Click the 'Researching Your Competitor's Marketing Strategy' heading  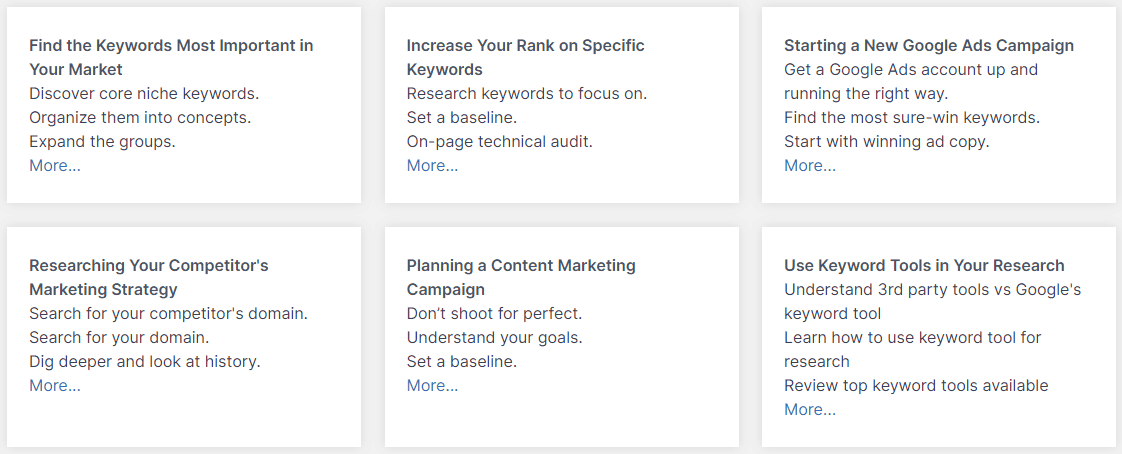pos(149,277)
